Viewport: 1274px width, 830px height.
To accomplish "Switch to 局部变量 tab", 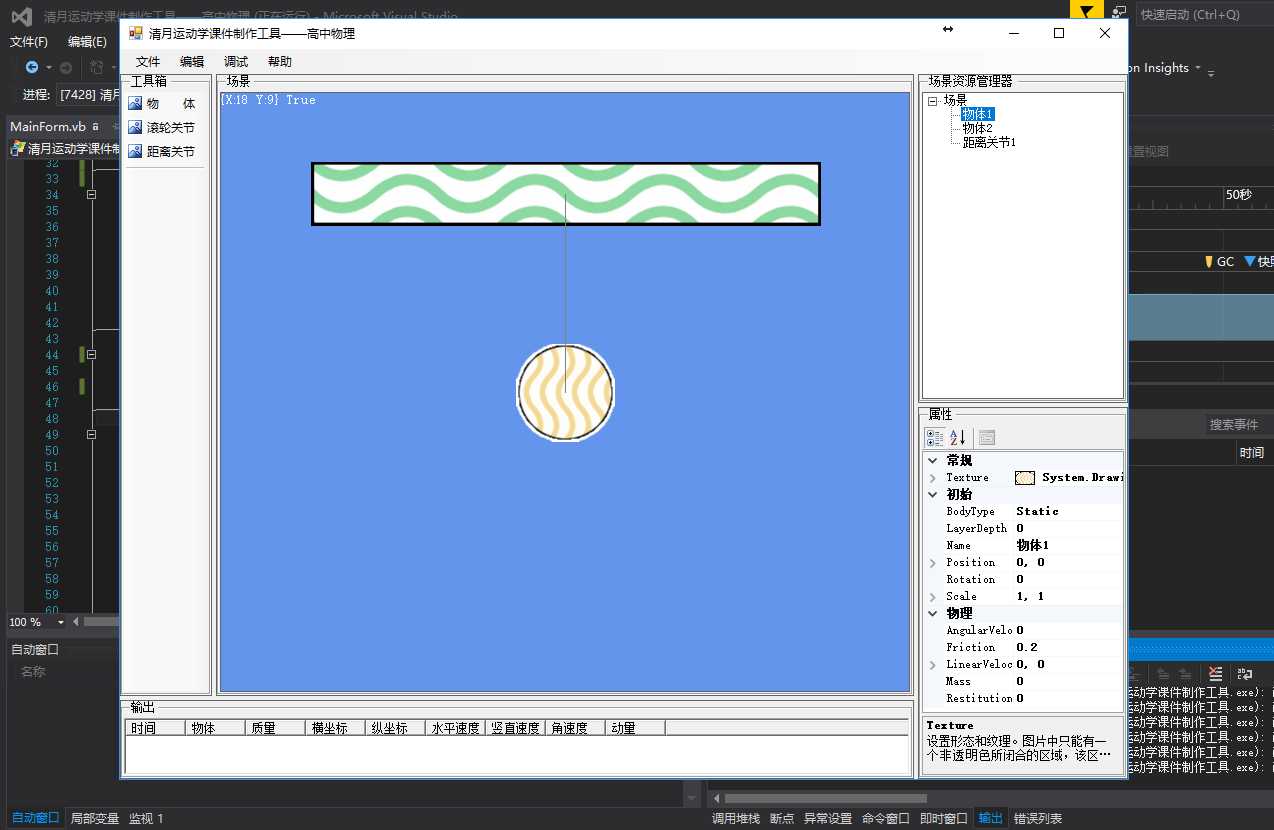I will coord(95,818).
